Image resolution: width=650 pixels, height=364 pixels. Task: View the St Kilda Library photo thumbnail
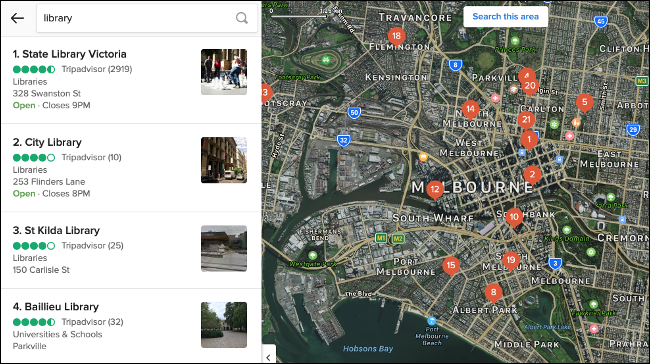click(x=224, y=248)
